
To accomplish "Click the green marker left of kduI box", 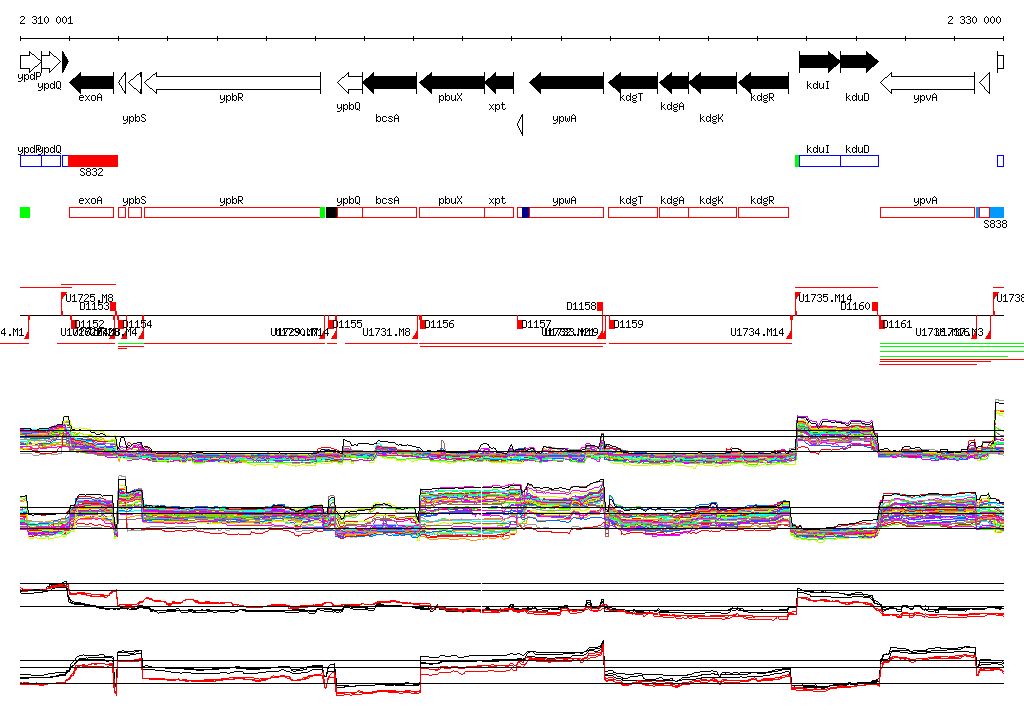I will 797,161.
